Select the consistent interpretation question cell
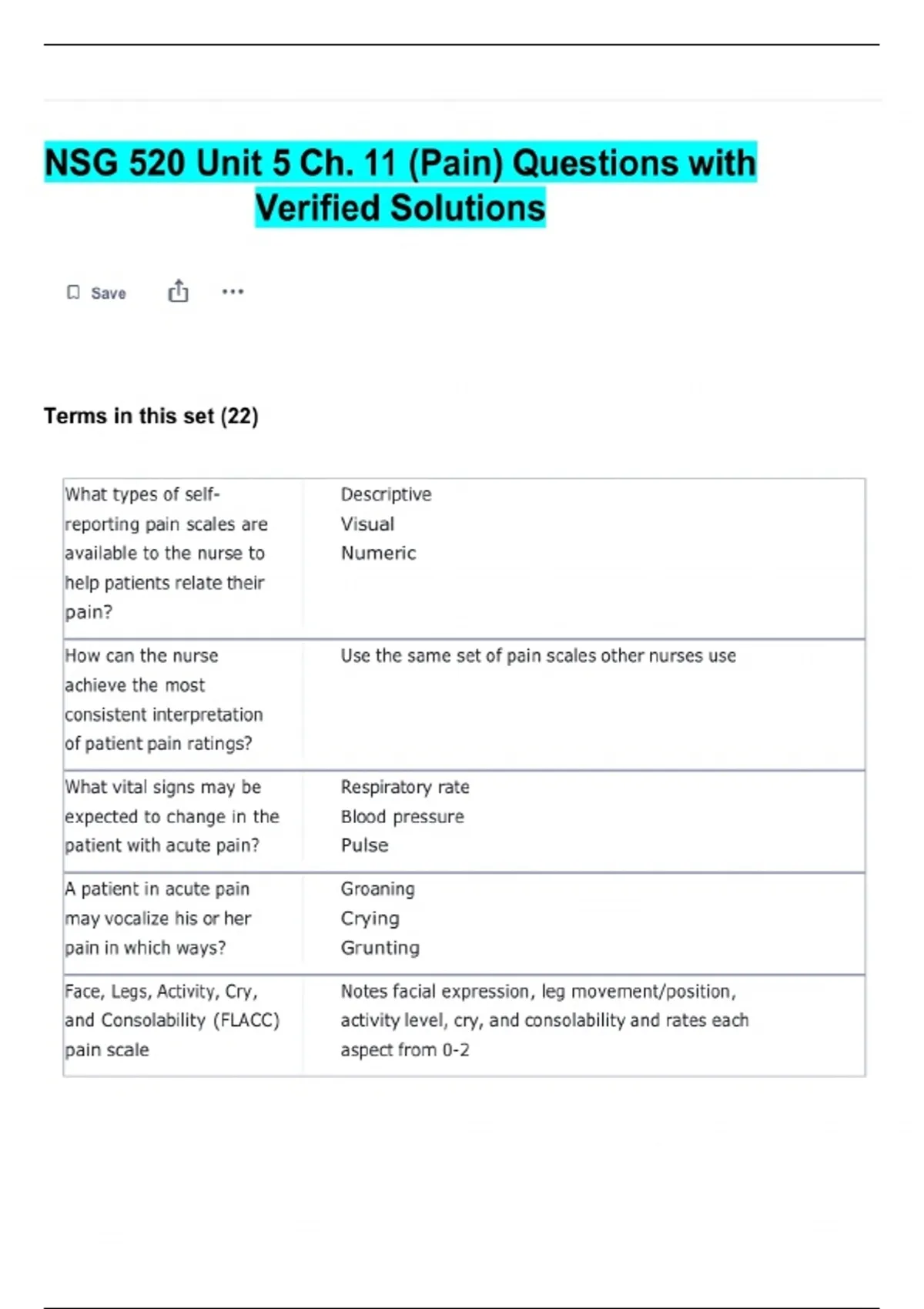 163,700
